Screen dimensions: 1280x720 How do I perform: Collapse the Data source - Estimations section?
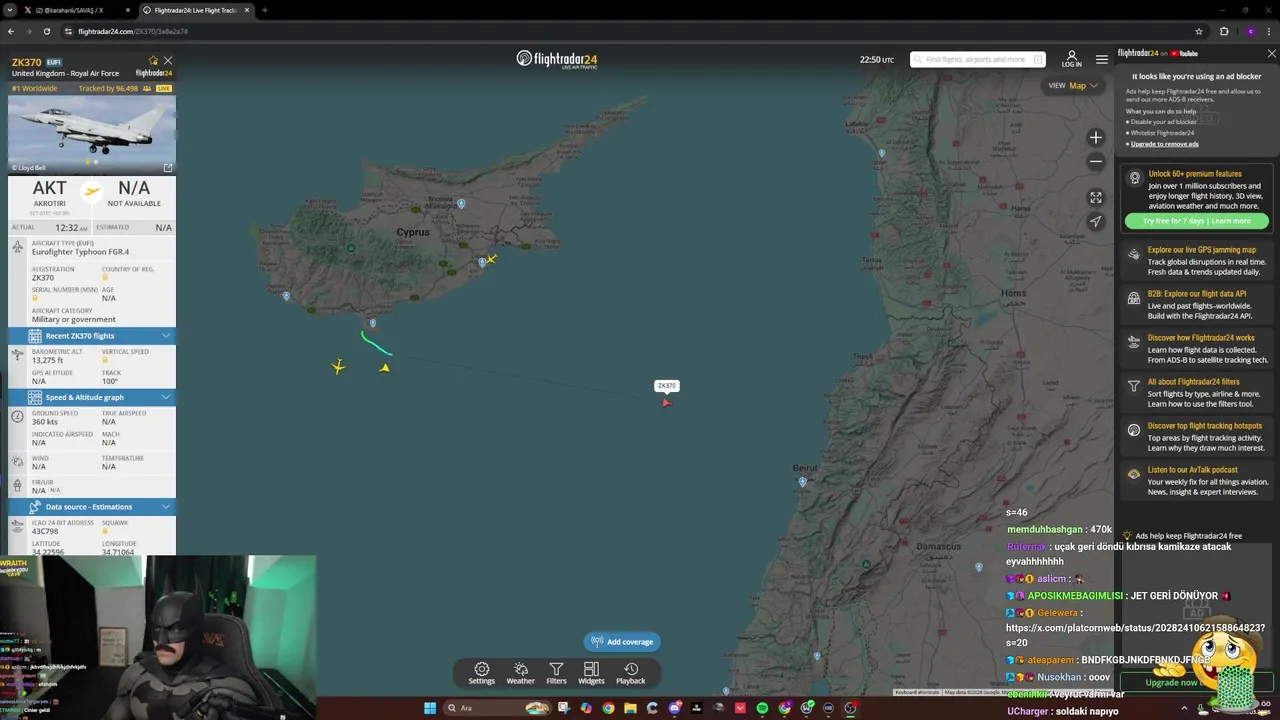coord(92,507)
